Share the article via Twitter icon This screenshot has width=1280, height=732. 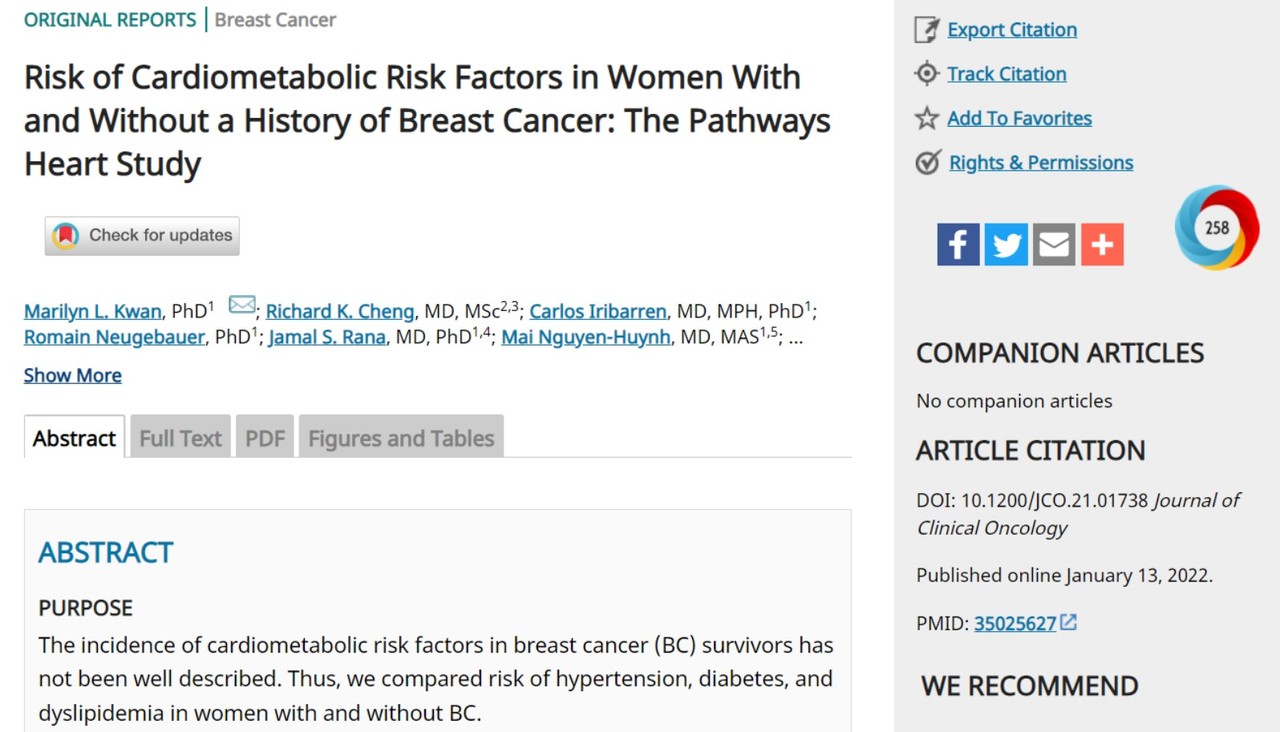pyautogui.click(x=1006, y=244)
